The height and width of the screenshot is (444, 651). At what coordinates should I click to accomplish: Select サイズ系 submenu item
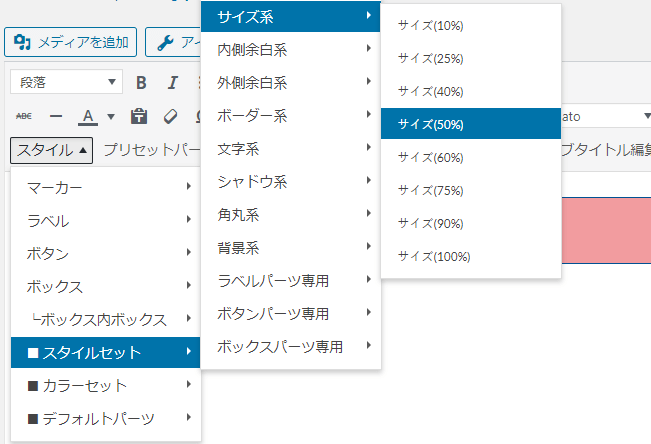click(x=291, y=17)
